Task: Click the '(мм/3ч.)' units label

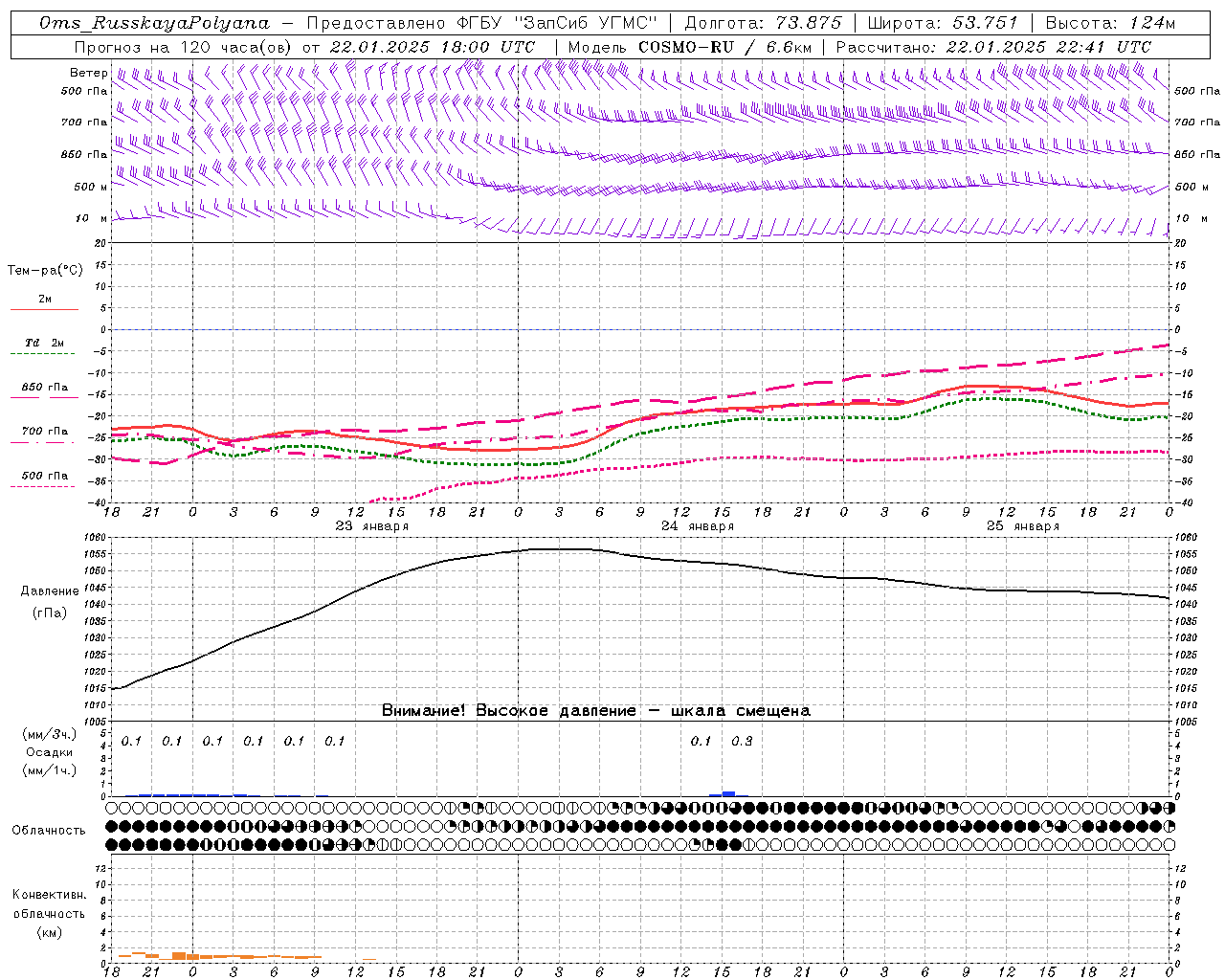Action: (x=50, y=734)
